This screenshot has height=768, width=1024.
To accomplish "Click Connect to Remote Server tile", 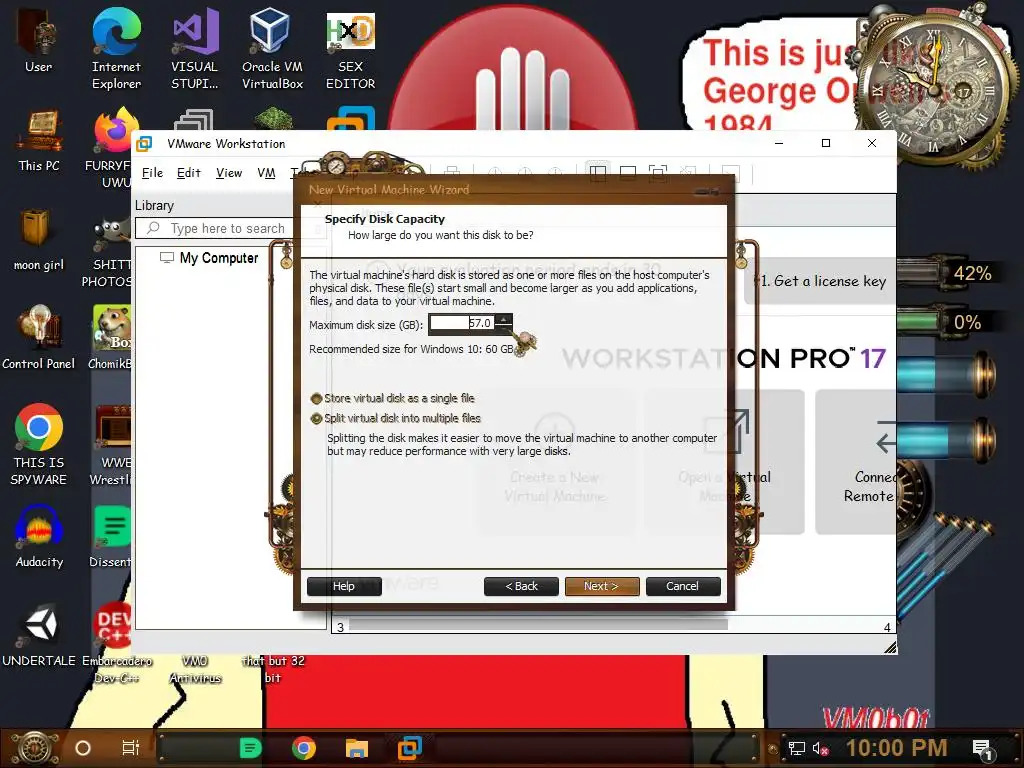I will [x=856, y=462].
